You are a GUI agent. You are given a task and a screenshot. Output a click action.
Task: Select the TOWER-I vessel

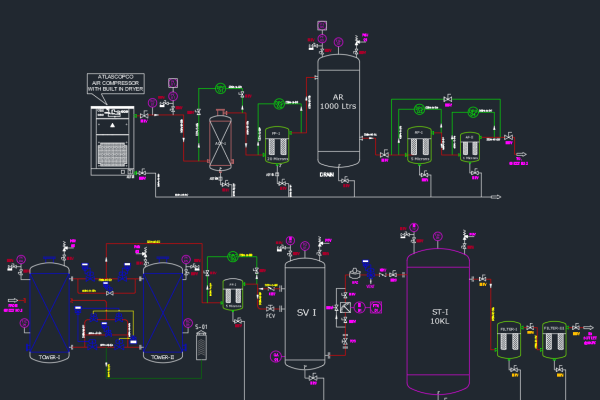(x=48, y=310)
